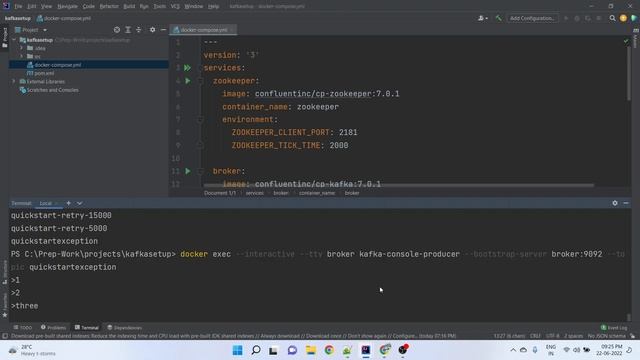Viewport: 640px width, 360px height.
Task: Run all services with double-arrow gutter icon
Action: coord(187,68)
